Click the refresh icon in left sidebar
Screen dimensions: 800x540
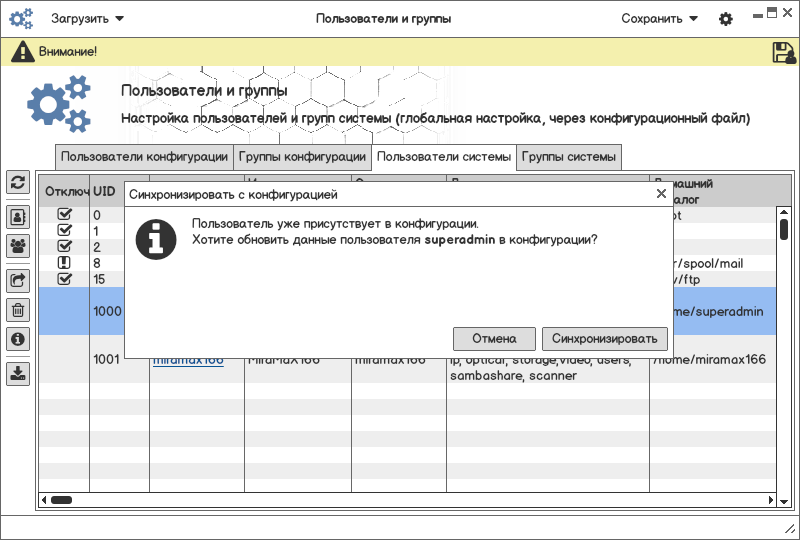point(18,182)
